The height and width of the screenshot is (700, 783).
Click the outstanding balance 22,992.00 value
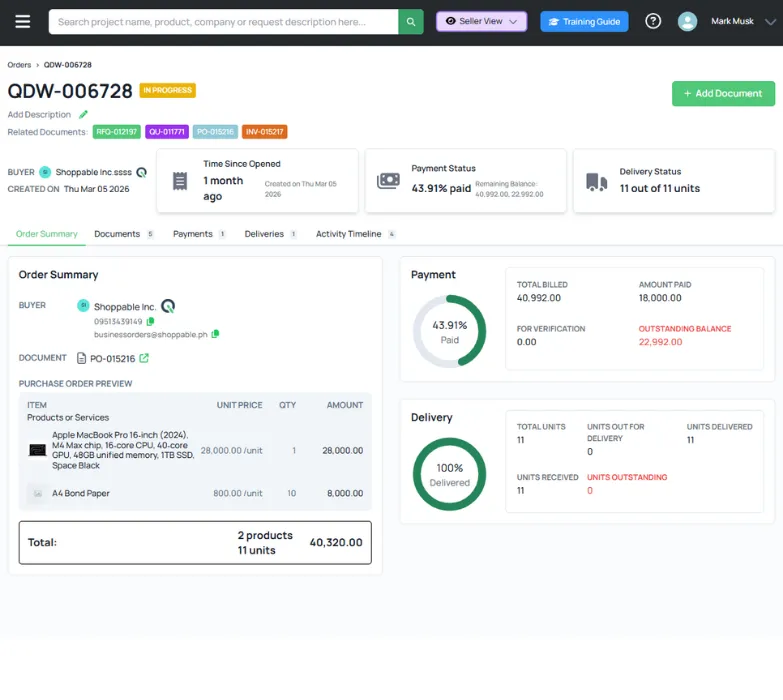660,342
